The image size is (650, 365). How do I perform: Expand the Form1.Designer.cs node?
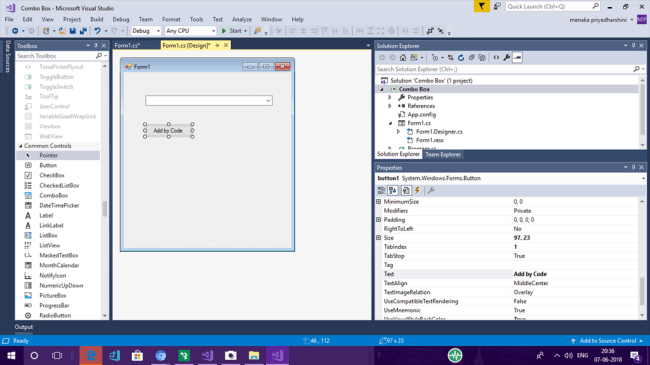[398, 131]
